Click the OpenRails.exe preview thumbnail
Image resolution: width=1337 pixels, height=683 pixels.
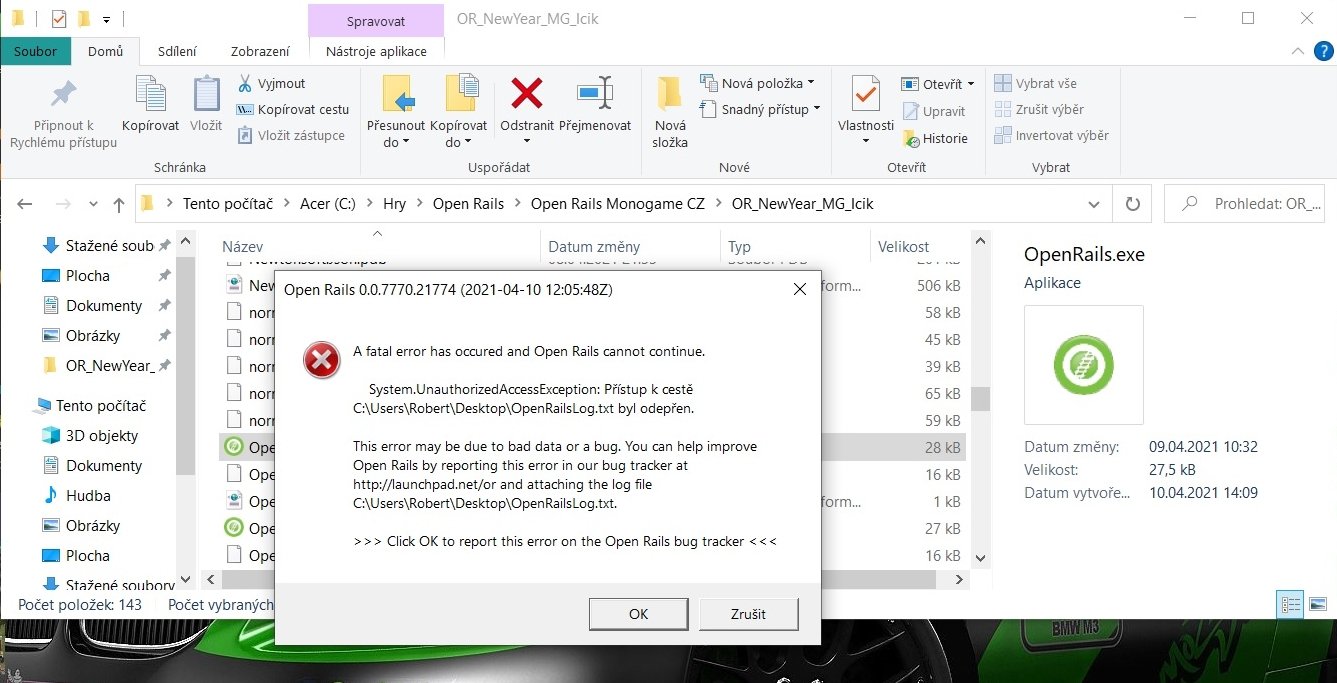coord(1084,365)
